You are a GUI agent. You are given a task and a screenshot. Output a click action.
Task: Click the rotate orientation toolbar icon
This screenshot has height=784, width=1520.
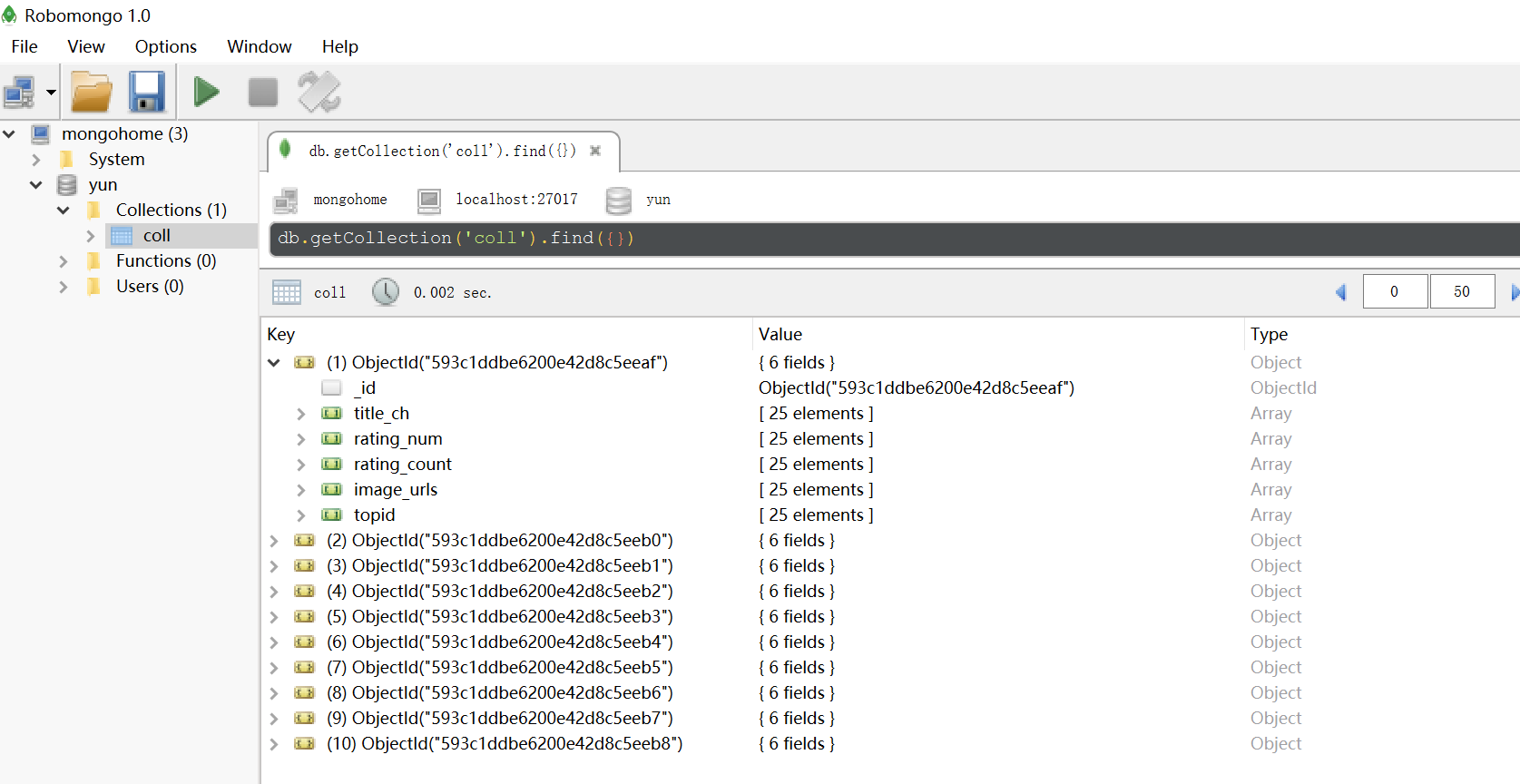(319, 92)
